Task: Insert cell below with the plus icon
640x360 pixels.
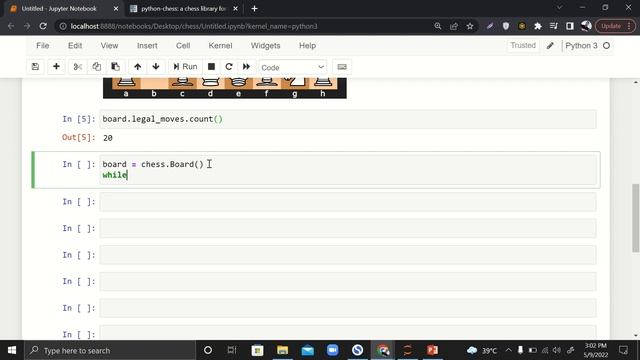Action: [56, 67]
